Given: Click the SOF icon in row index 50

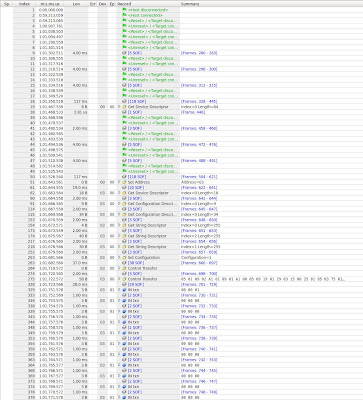Looking at the screenshot, I should [124, 177].
